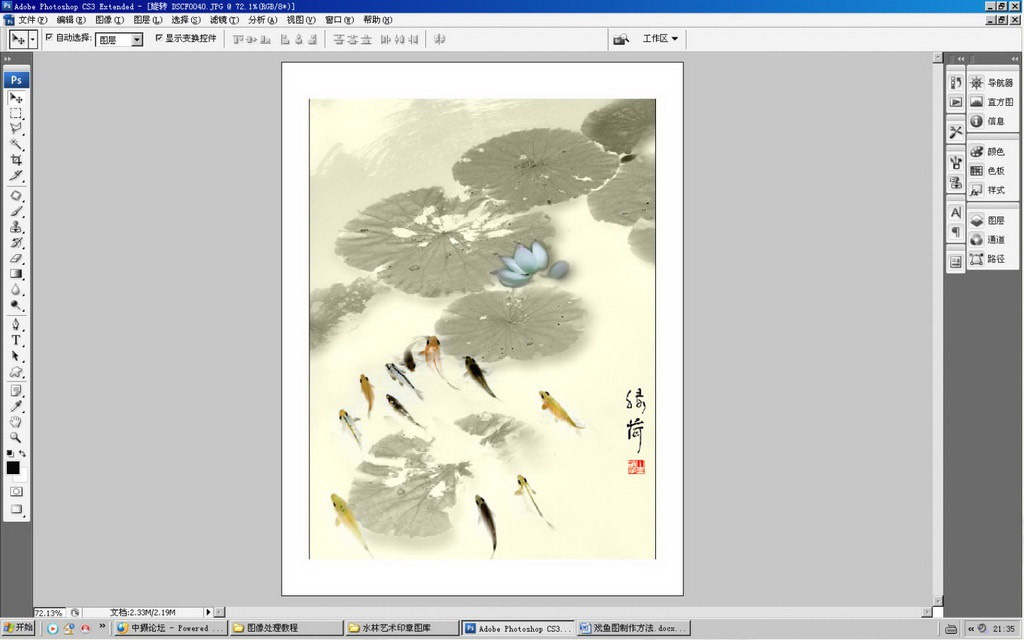This screenshot has width=1024, height=640.
Task: Select the Blur tool
Action: pyautogui.click(x=16, y=289)
